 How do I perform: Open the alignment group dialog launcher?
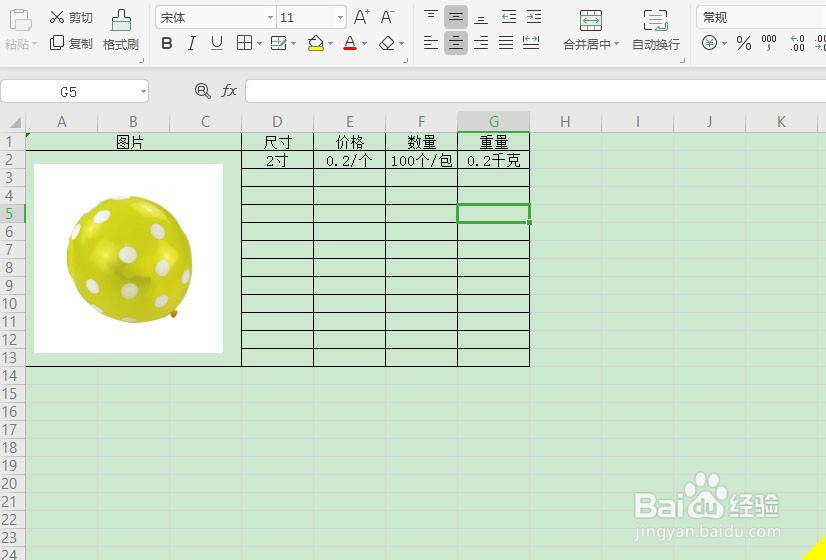[x=682, y=61]
